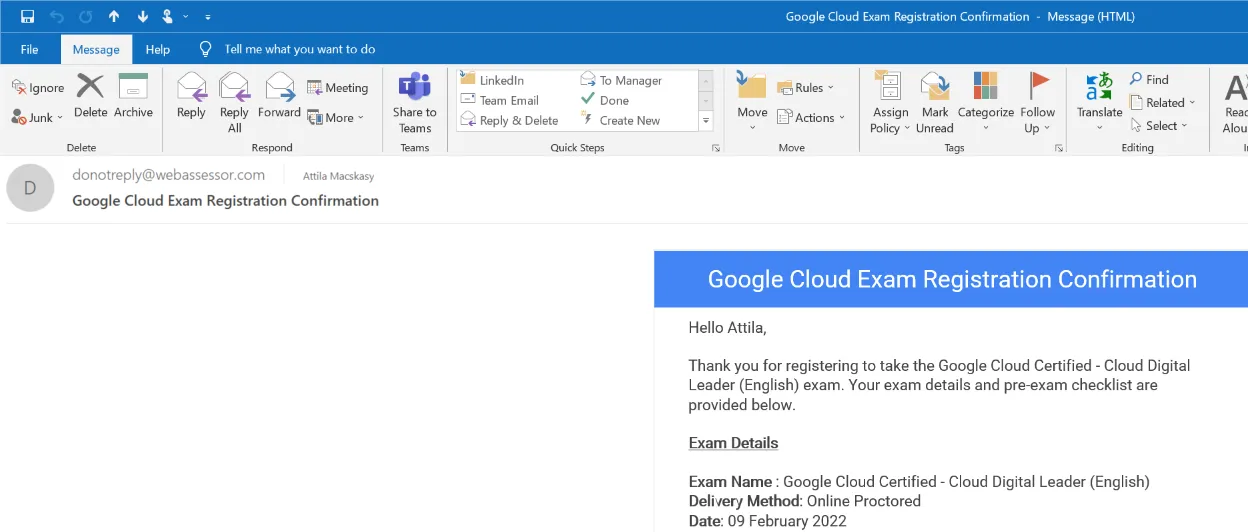
Task: Open the Actions dropdown
Action: click(811, 117)
